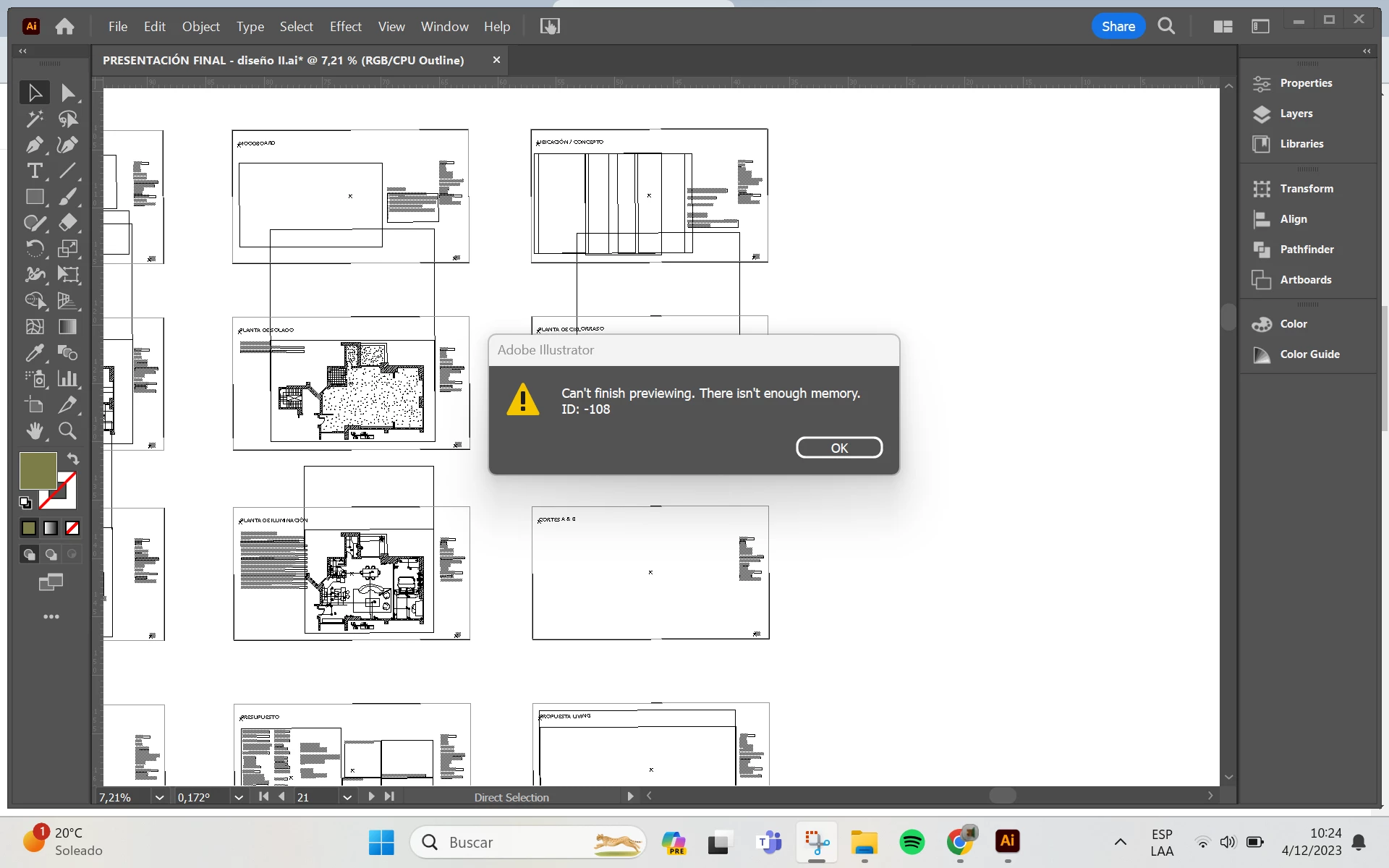
Task: Select the Type tool
Action: coord(34,171)
